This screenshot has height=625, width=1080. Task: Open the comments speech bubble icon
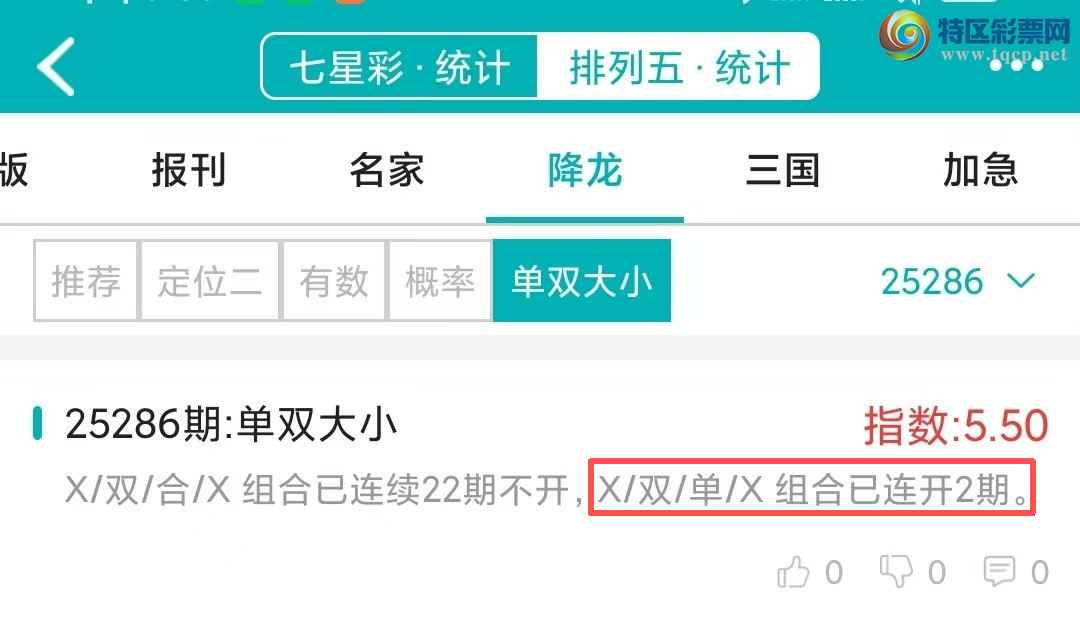999,572
